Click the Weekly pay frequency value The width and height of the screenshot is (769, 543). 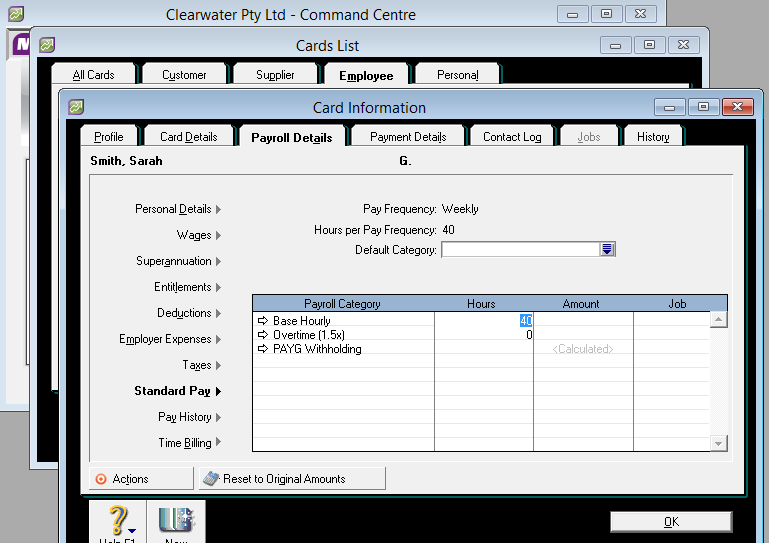tap(460, 209)
